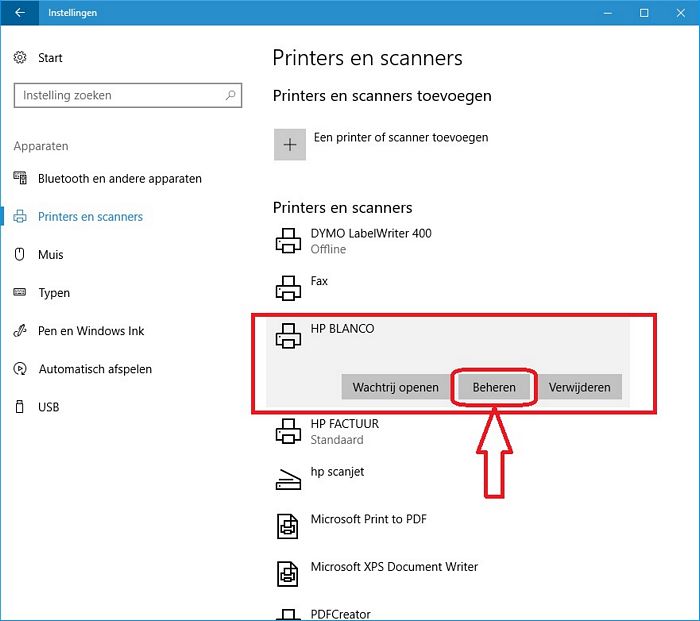This screenshot has width=700, height=621.
Task: Select Printers en scanners in sidebar
Action: 90,217
